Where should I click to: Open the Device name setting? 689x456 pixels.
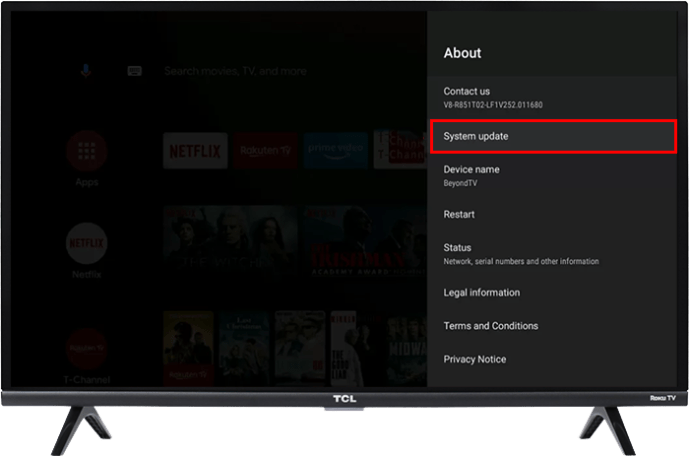[x=553, y=176]
